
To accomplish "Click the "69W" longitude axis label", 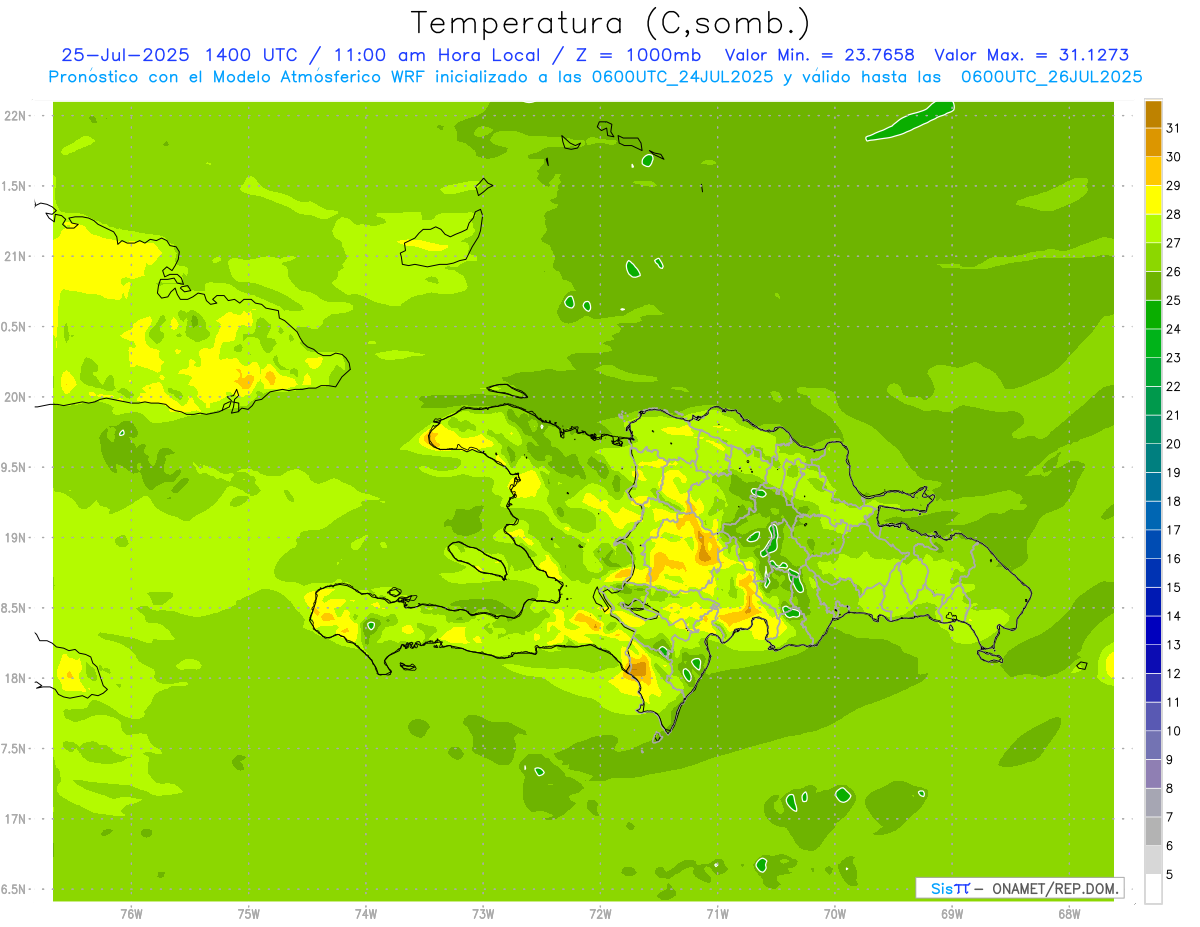I will coord(952,914).
